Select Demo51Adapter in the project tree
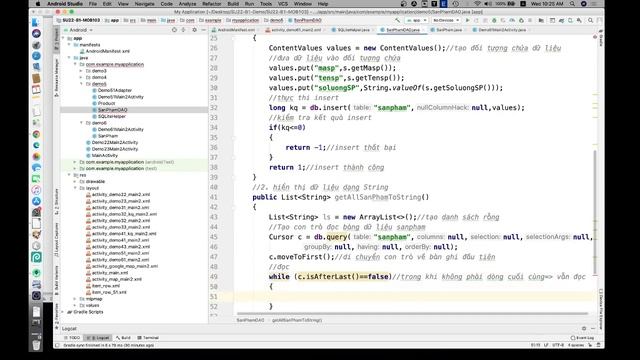The image size is (640, 360). pos(115,90)
